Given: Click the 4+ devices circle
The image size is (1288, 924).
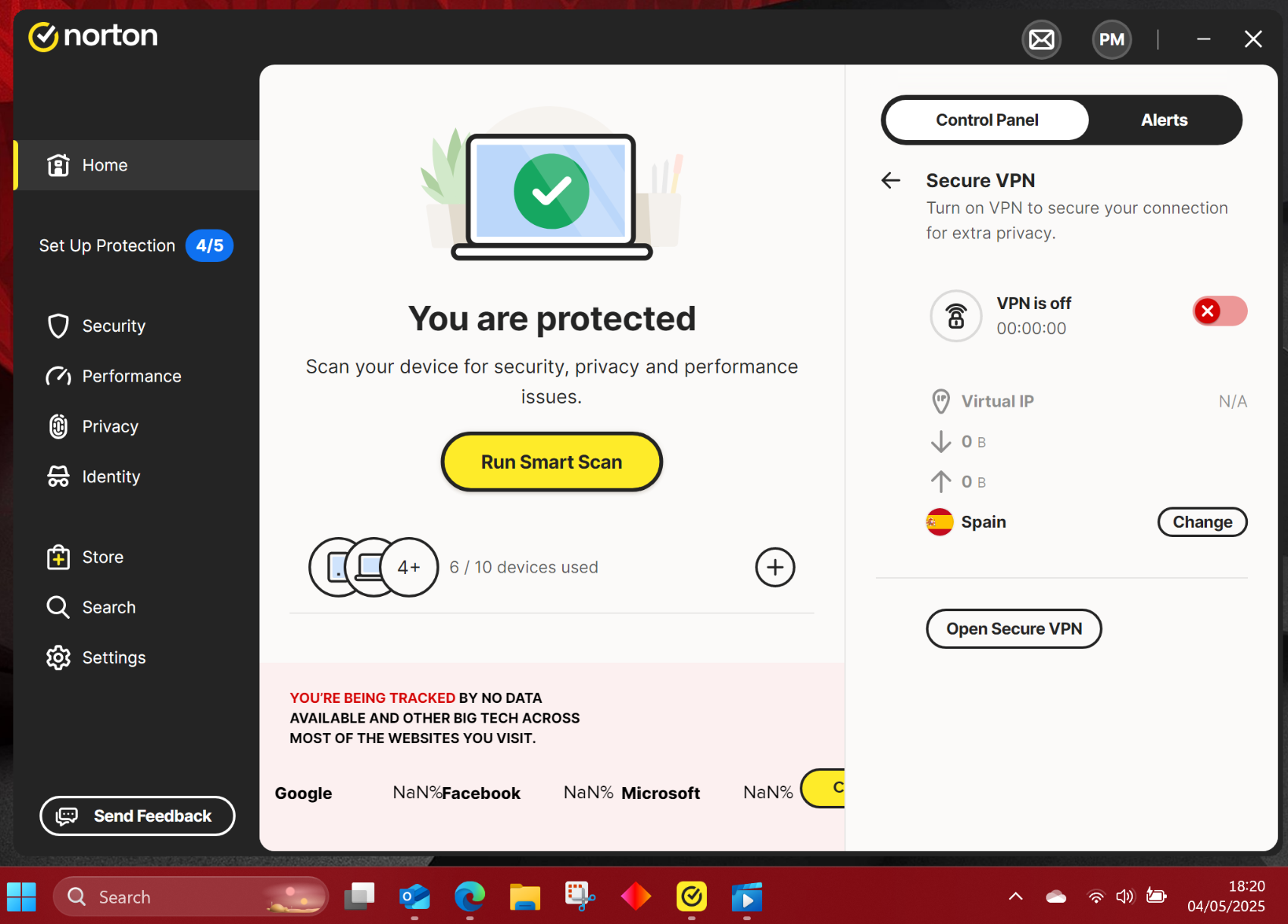Looking at the screenshot, I should coord(409,567).
